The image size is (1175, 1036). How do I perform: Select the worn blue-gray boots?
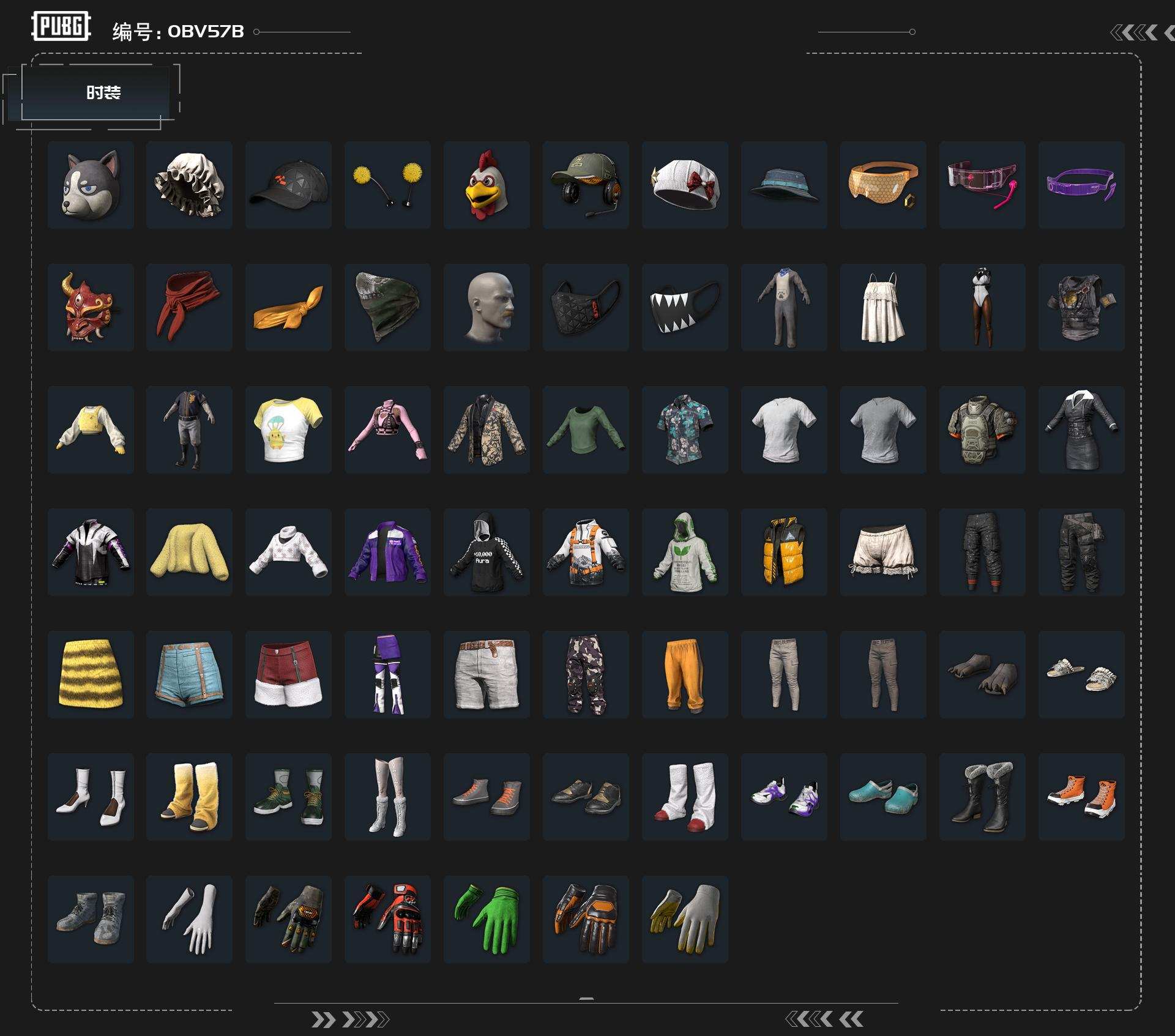pyautogui.click(x=91, y=919)
